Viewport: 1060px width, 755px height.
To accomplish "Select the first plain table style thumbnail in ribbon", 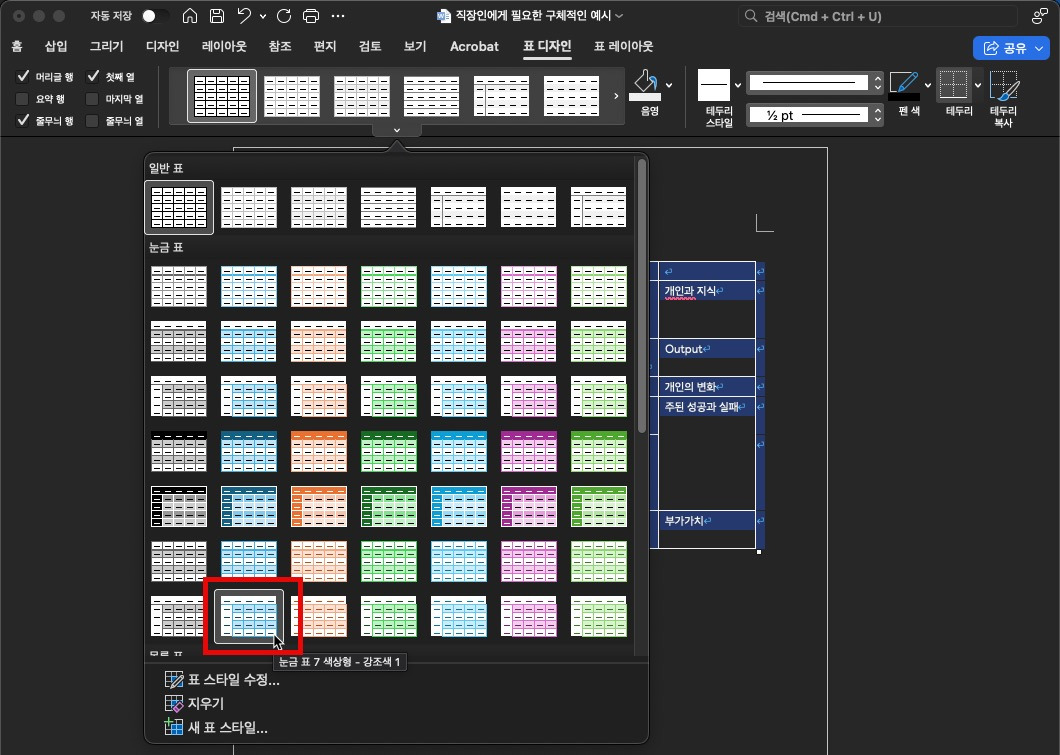I will tap(222, 96).
